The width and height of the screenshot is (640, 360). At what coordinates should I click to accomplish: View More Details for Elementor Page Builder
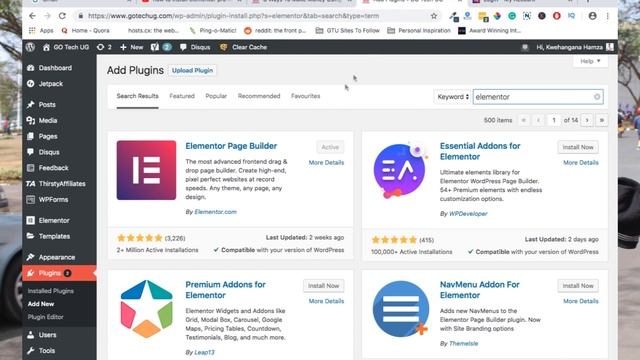click(326, 162)
